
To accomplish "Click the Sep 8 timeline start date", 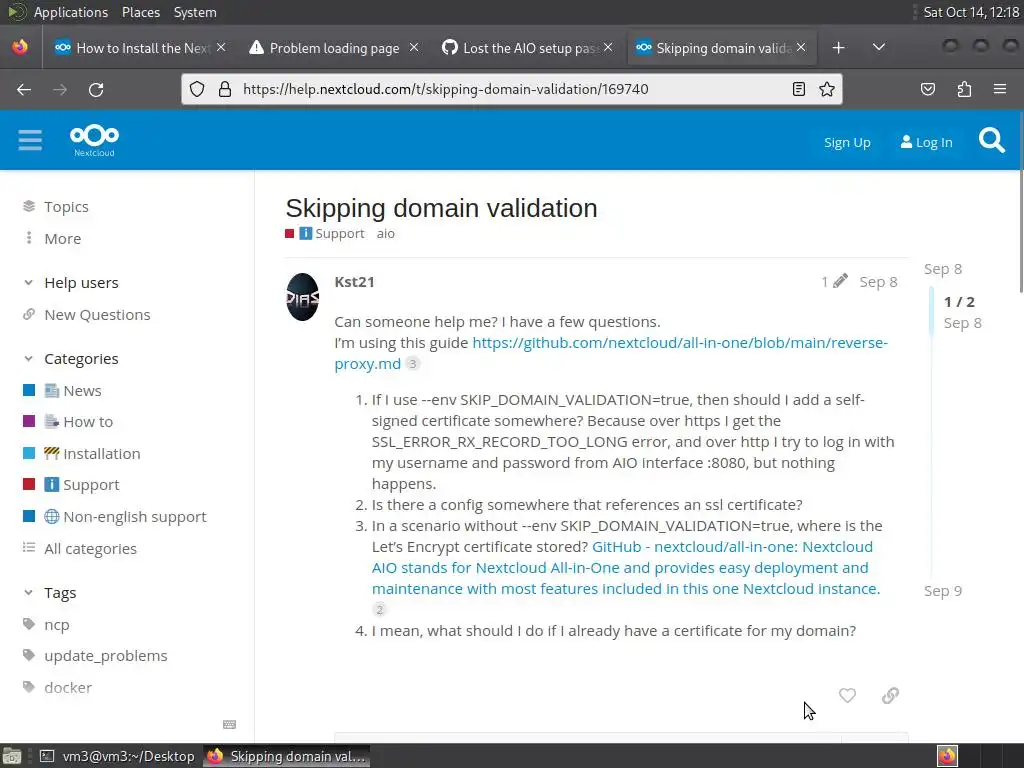I will (942, 268).
